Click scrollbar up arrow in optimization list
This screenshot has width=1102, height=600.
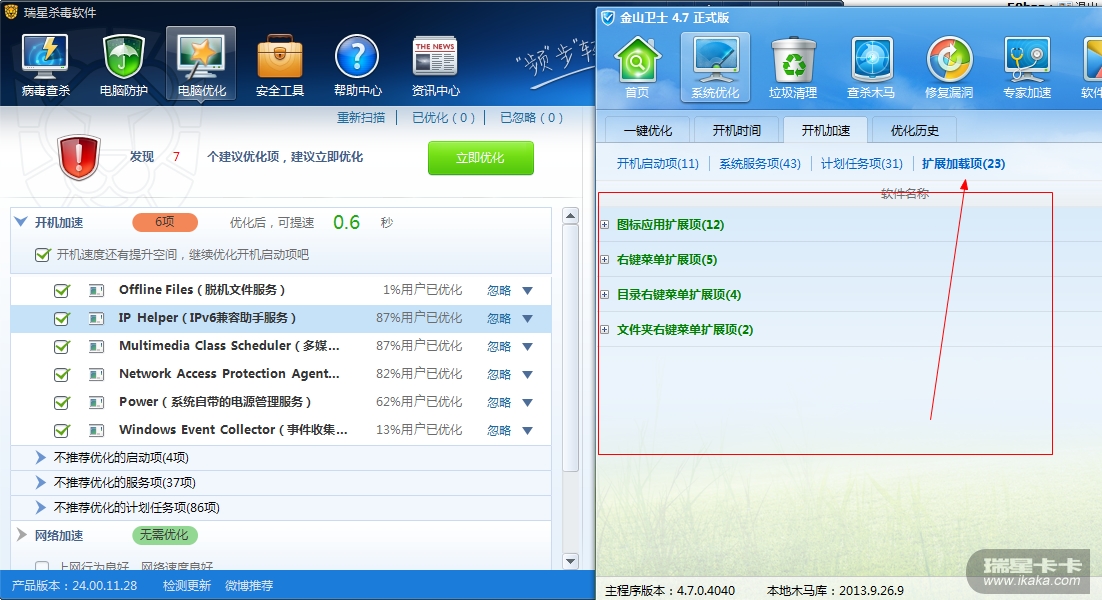(x=571, y=216)
